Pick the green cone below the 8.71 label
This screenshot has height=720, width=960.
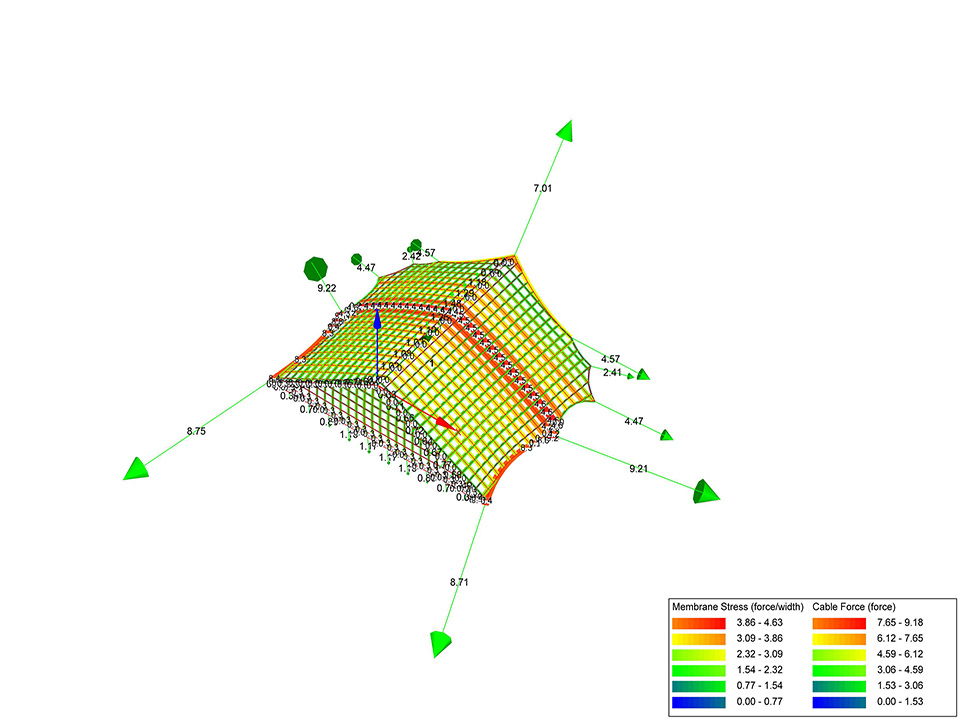click(x=439, y=643)
